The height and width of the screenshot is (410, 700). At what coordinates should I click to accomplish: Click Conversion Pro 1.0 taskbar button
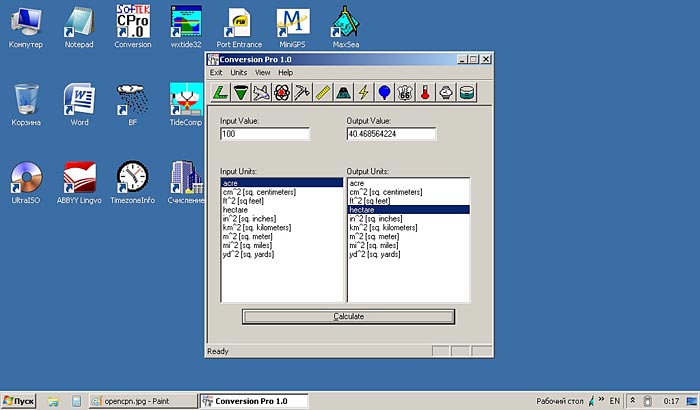[254, 401]
